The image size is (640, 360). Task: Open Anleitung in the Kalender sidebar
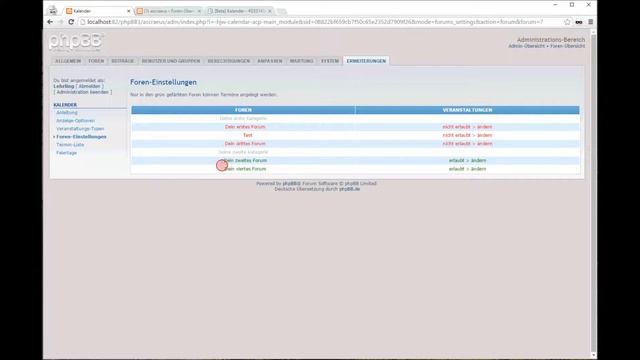pos(67,112)
